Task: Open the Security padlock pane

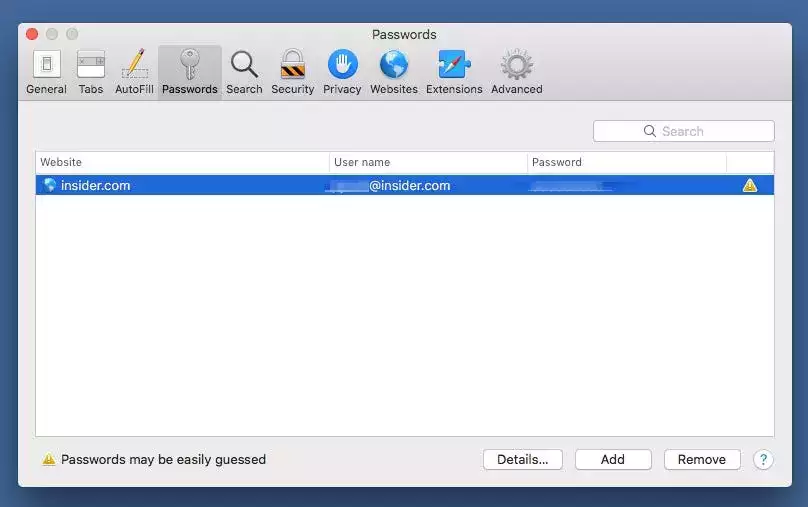Action: point(292,72)
